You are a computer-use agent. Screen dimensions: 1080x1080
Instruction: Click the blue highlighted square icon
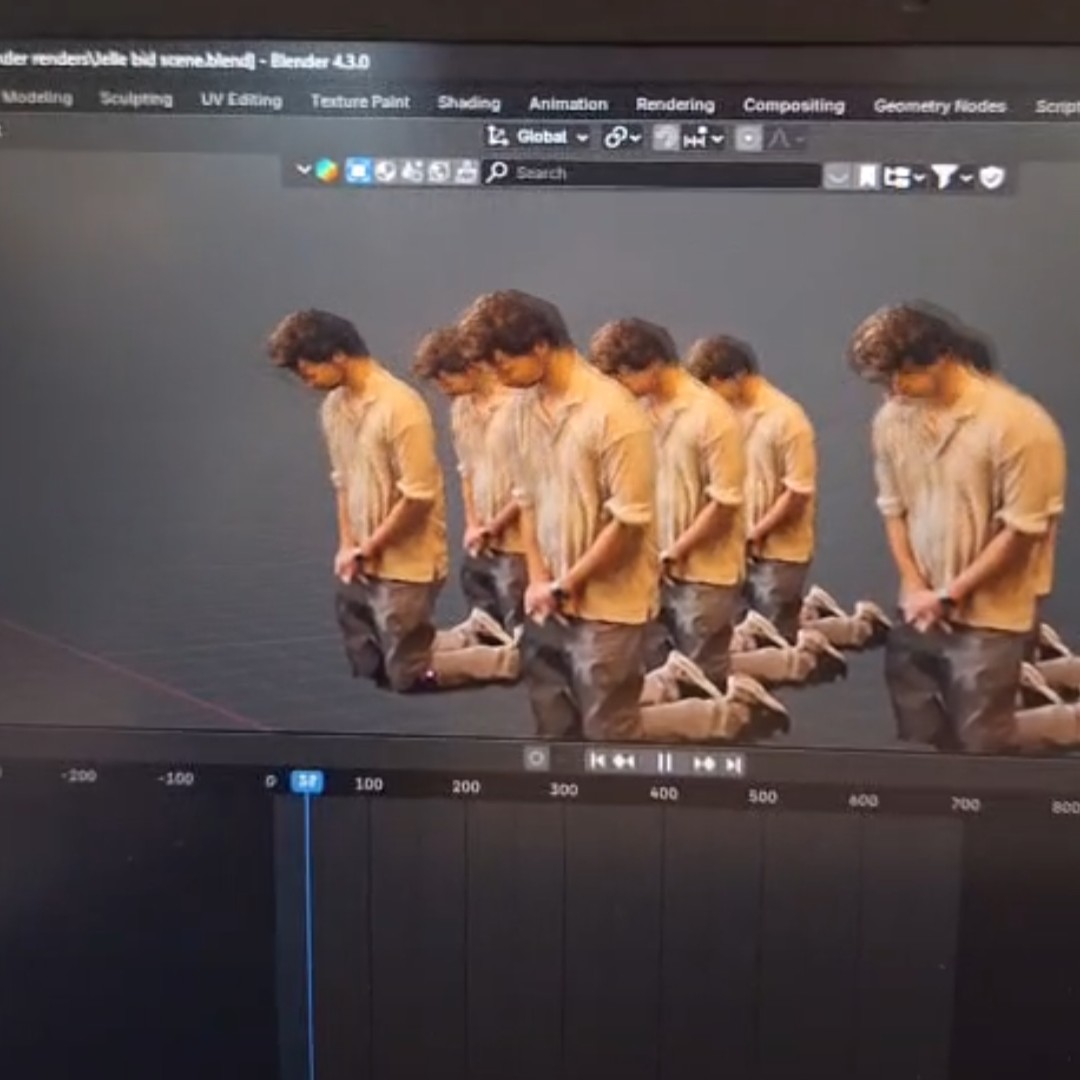pos(358,171)
